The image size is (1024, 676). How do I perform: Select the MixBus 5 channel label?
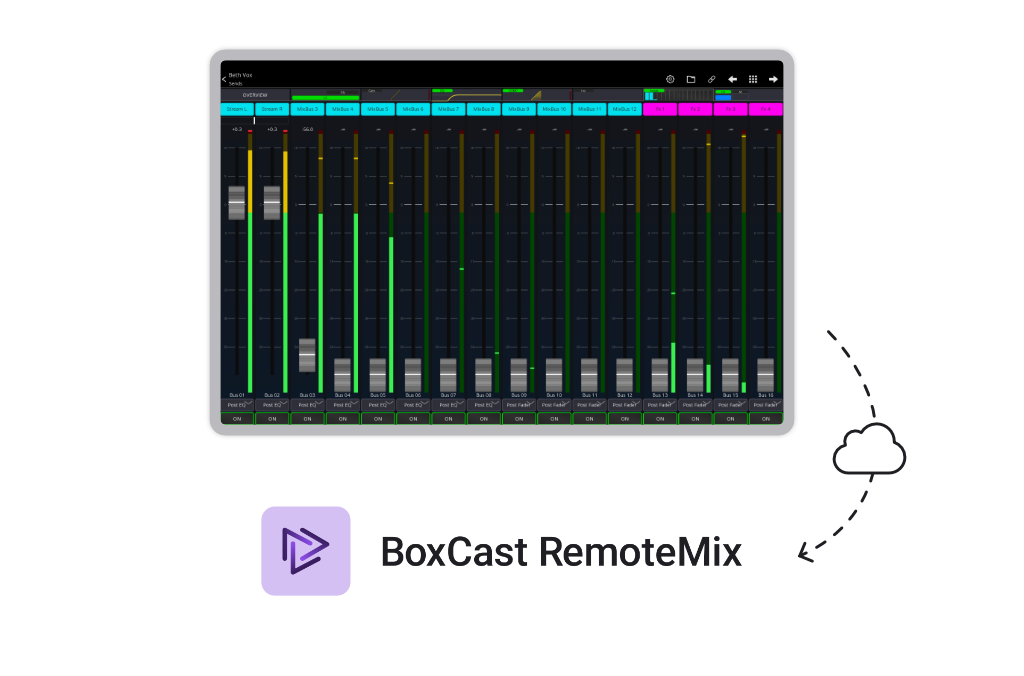pos(378,109)
